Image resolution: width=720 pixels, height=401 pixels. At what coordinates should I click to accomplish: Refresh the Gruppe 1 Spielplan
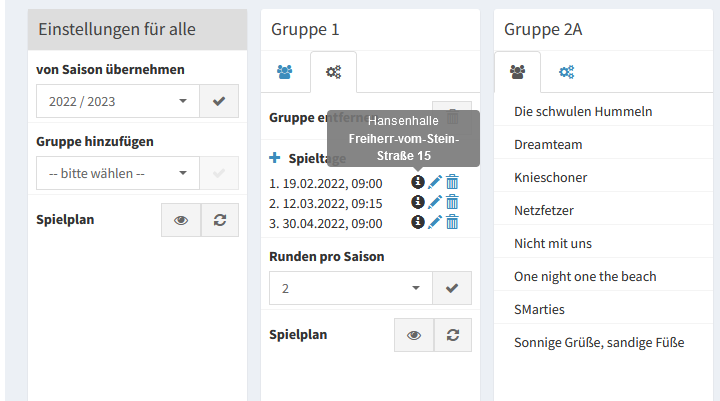[453, 335]
